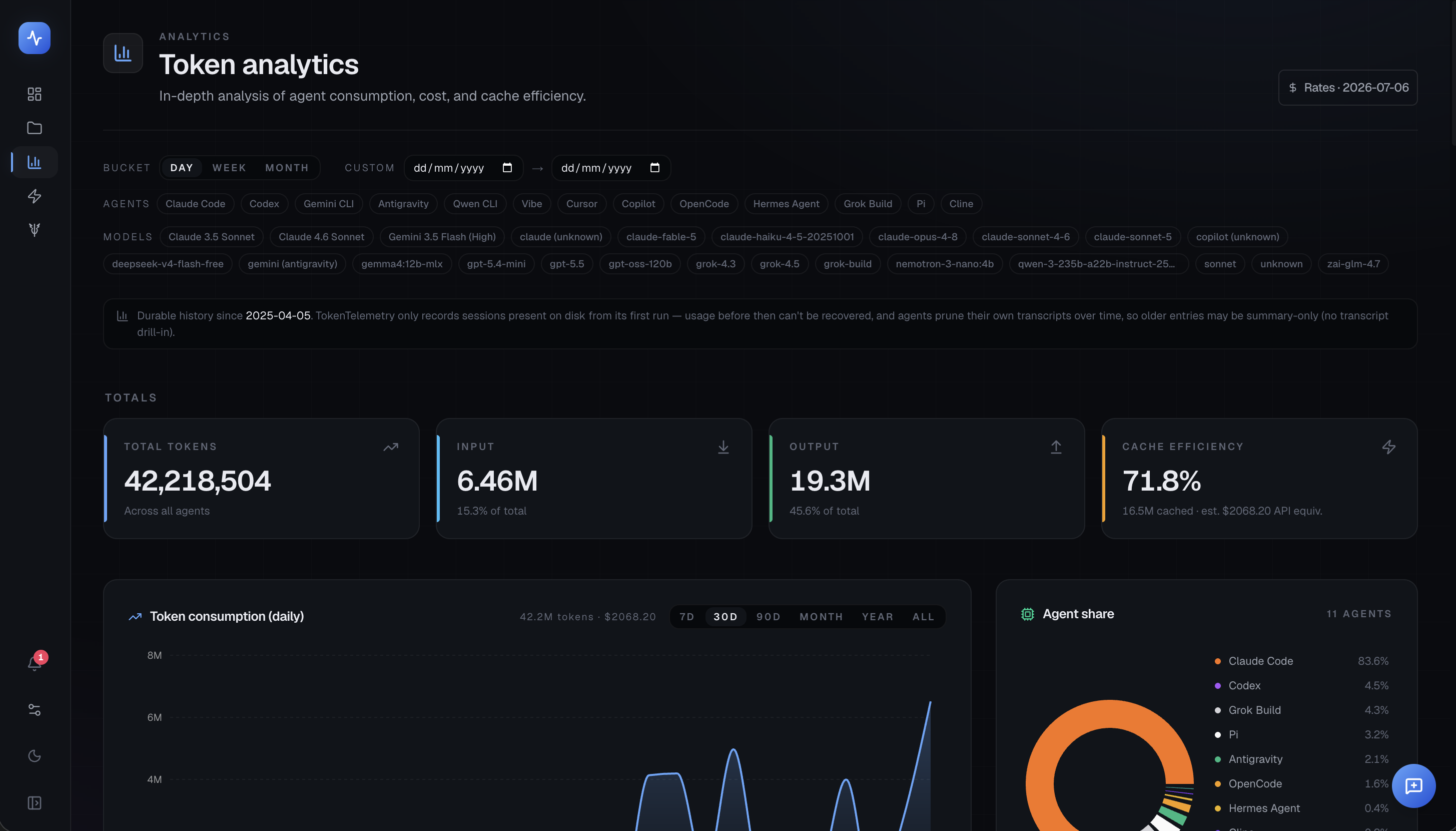Toggle Gemini 3.5 Flash (High) model filter
The image size is (1456, 831).
tap(442, 237)
